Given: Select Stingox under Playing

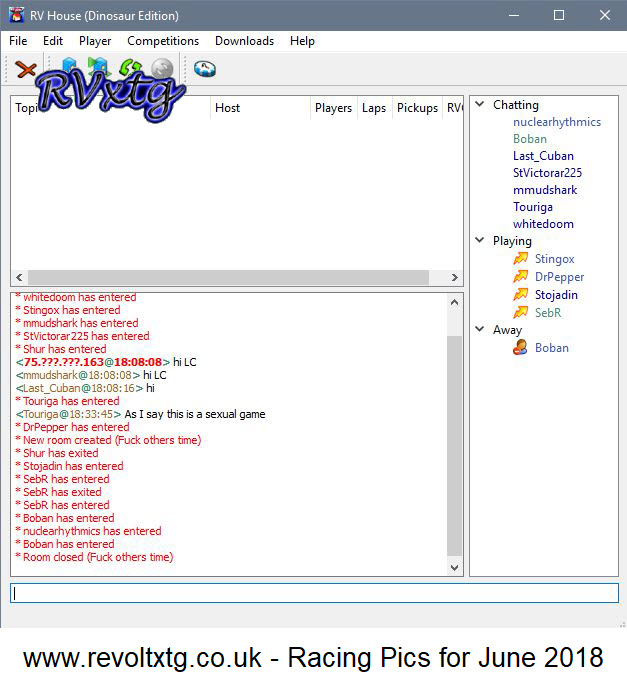Looking at the screenshot, I should (554, 259).
